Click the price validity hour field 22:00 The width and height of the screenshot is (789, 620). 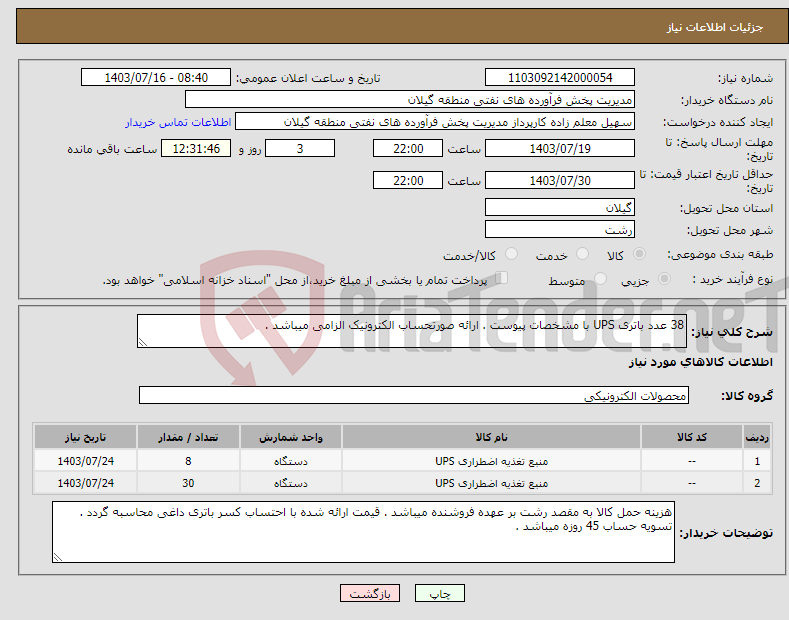click(x=408, y=180)
